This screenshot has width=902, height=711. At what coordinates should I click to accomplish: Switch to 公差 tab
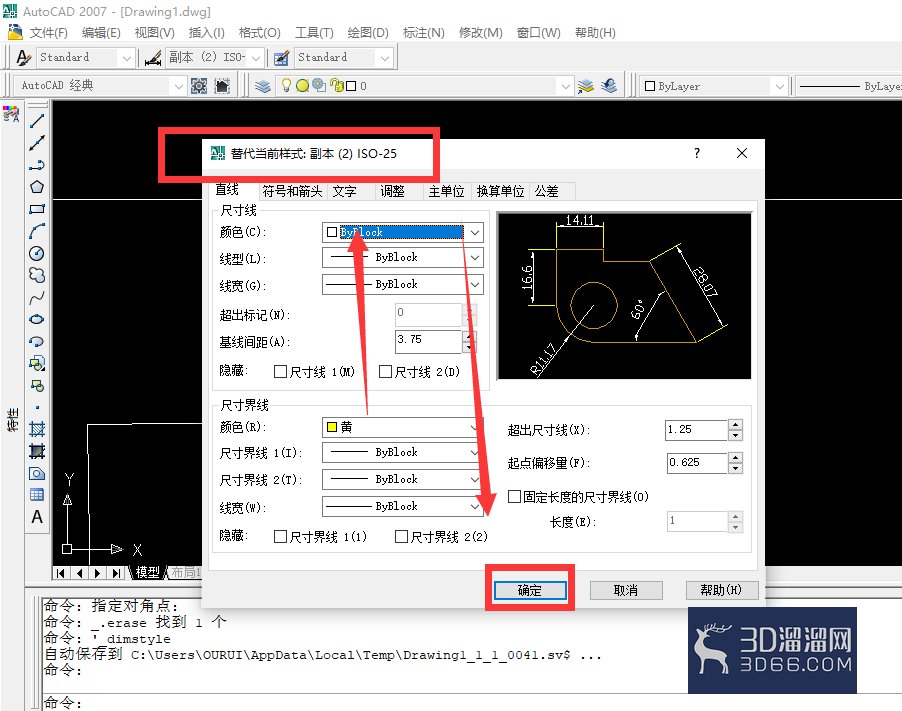(x=546, y=191)
